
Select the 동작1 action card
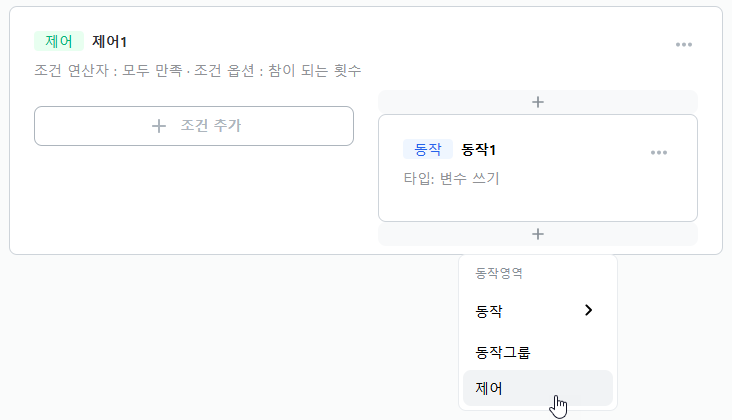click(538, 168)
